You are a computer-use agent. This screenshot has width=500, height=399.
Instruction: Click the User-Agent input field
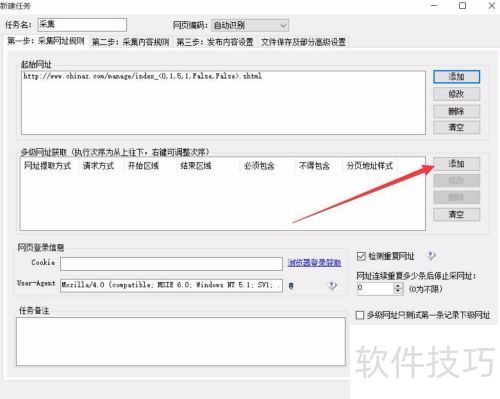tap(171, 285)
